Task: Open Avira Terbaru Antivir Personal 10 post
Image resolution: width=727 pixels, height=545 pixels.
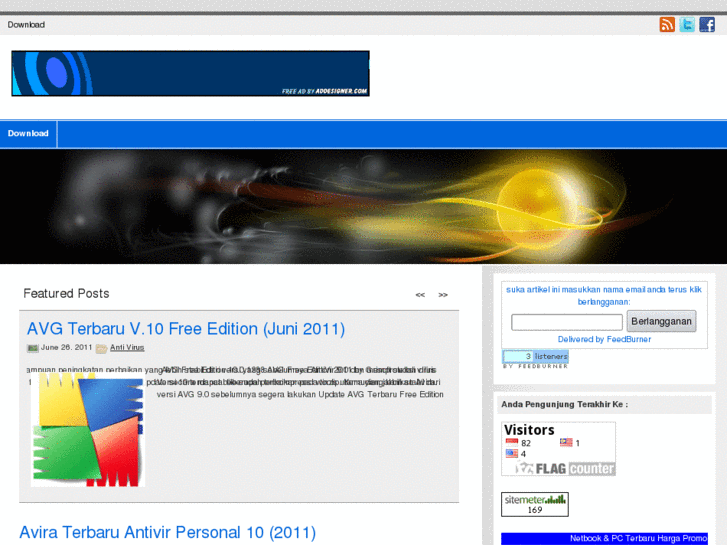Action: click(167, 532)
